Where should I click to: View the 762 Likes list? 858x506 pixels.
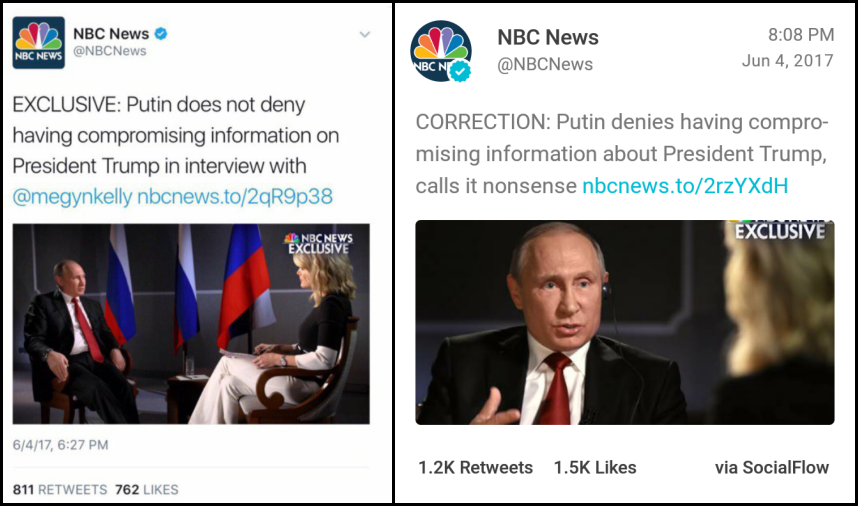(x=147, y=490)
